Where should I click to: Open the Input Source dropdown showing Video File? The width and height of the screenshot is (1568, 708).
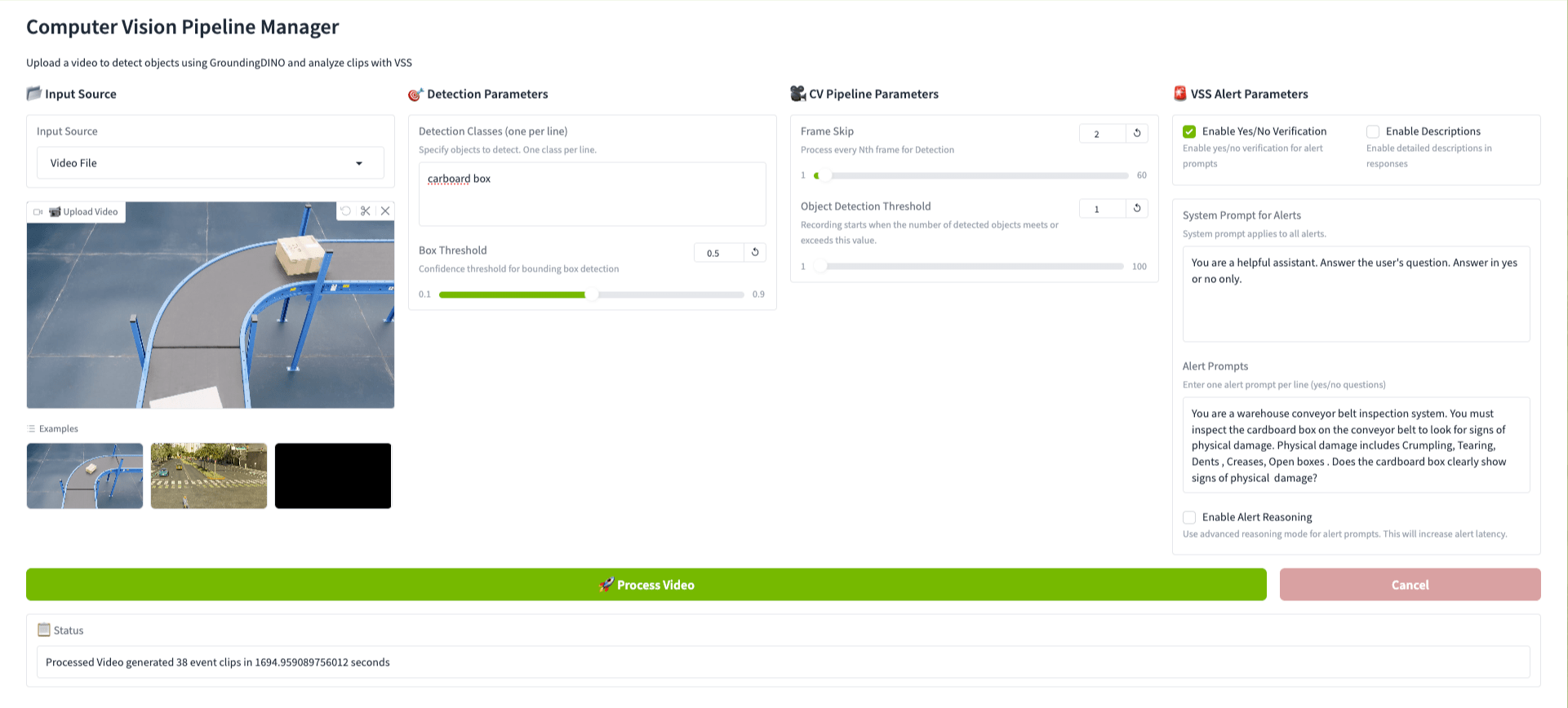(211, 163)
